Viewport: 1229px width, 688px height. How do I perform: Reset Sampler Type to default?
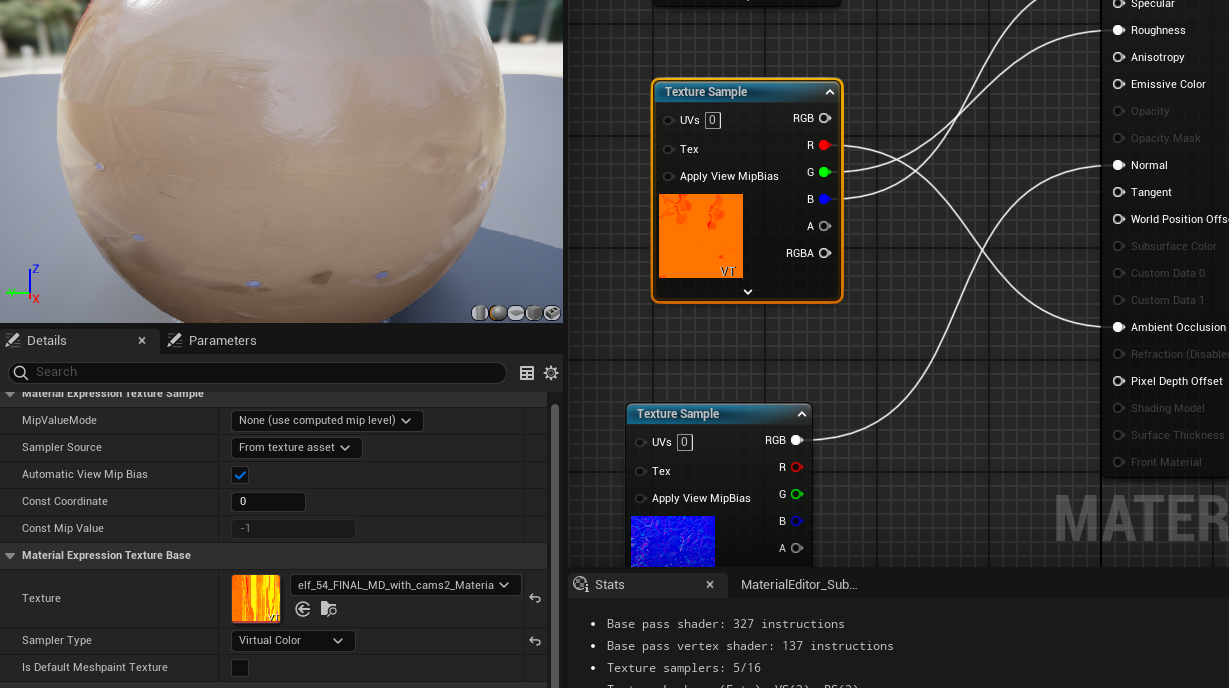tap(535, 641)
